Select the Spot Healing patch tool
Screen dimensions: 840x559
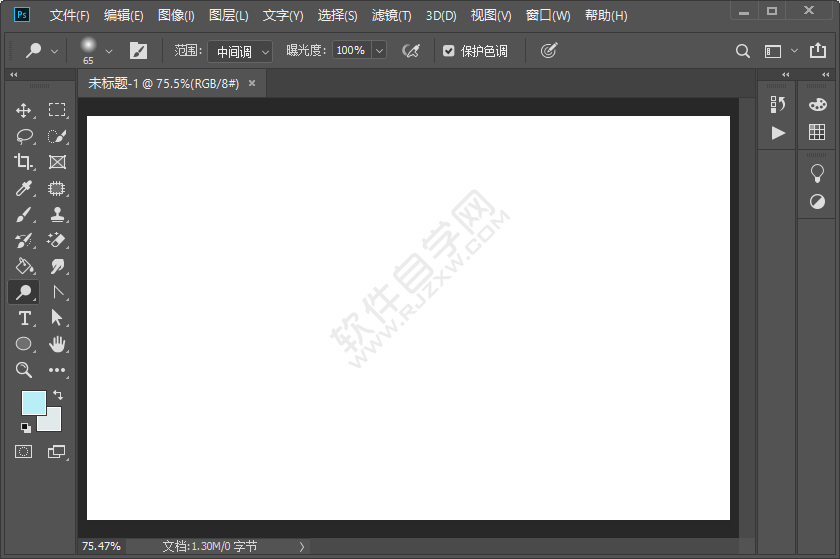[56, 188]
